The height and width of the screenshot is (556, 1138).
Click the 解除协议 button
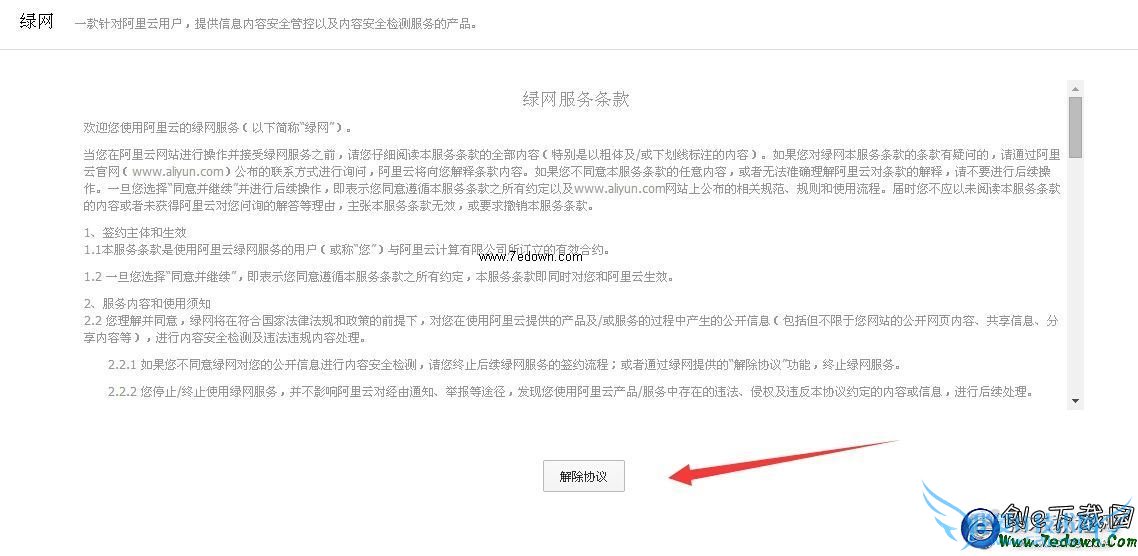pos(584,476)
